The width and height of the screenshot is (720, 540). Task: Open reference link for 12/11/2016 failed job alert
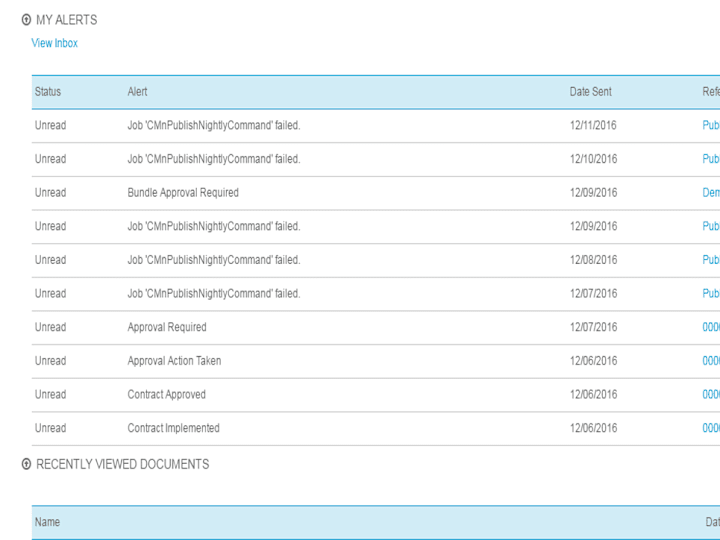pos(711,125)
